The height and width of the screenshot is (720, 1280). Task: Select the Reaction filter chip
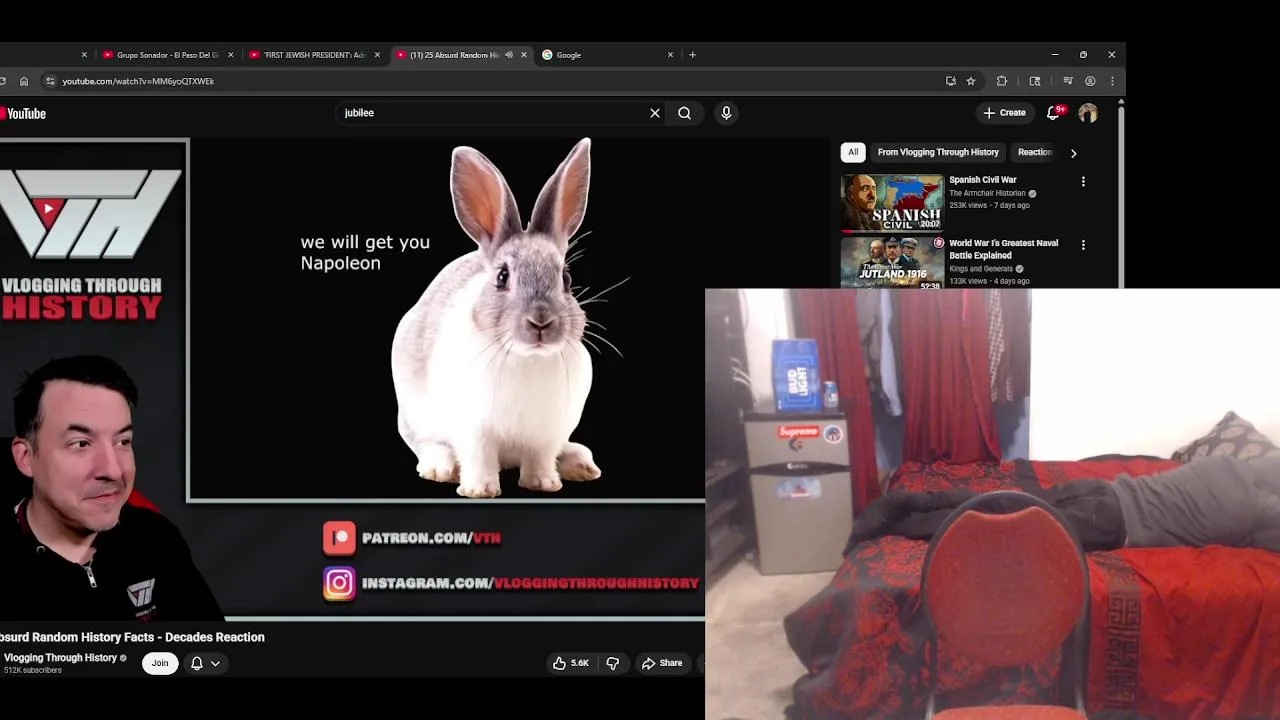(x=1035, y=152)
